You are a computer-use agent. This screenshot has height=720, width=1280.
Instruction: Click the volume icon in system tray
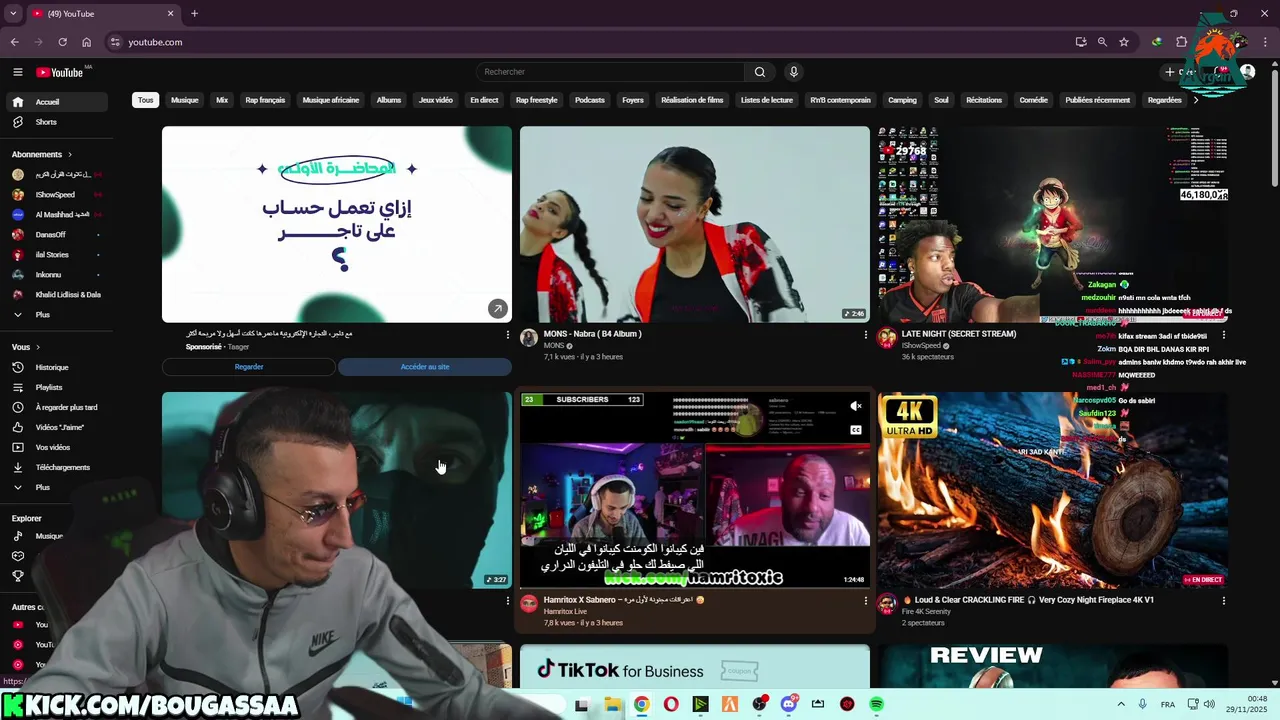click(x=1209, y=704)
